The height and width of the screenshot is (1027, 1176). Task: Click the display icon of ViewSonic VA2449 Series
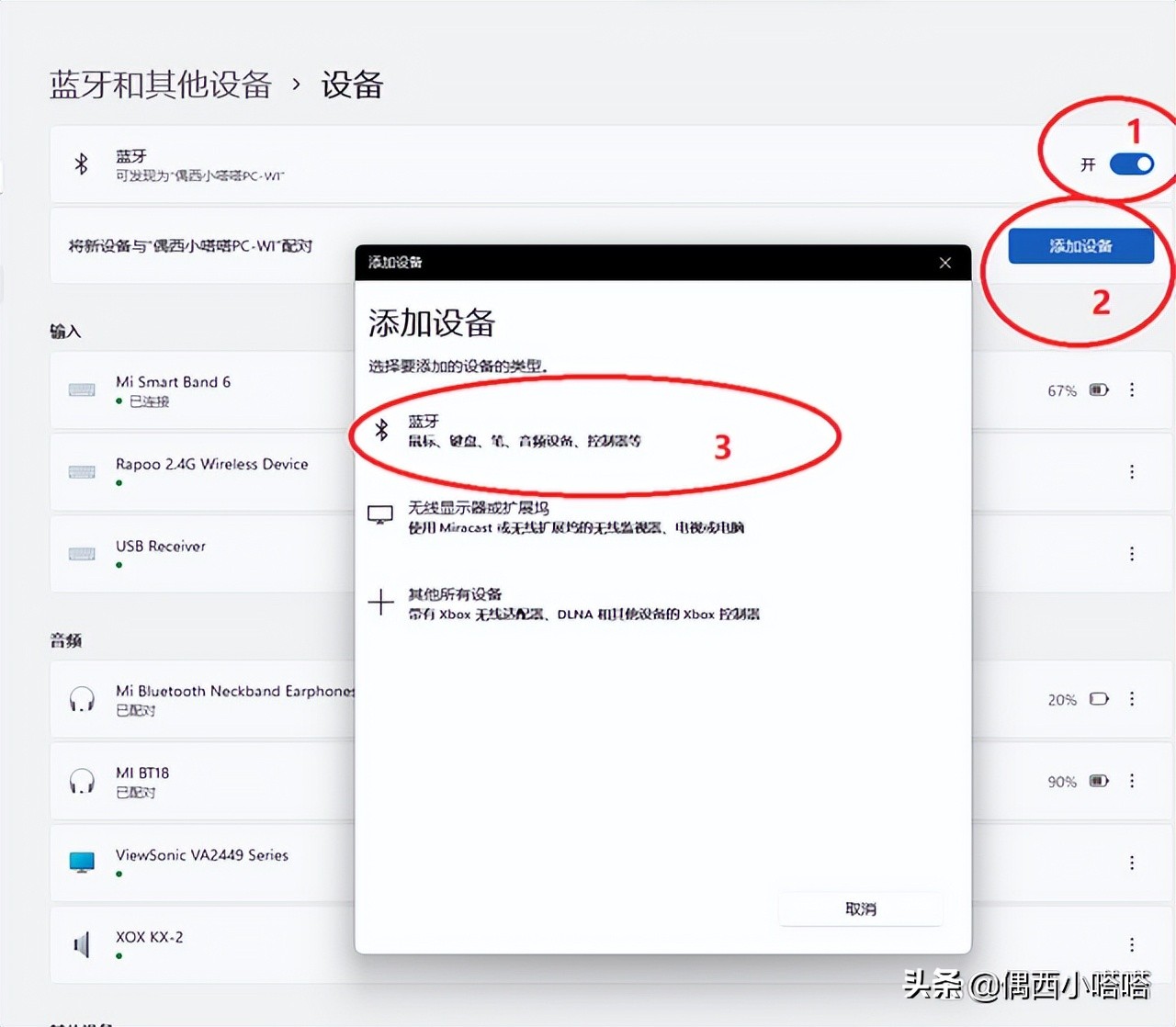pyautogui.click(x=81, y=862)
